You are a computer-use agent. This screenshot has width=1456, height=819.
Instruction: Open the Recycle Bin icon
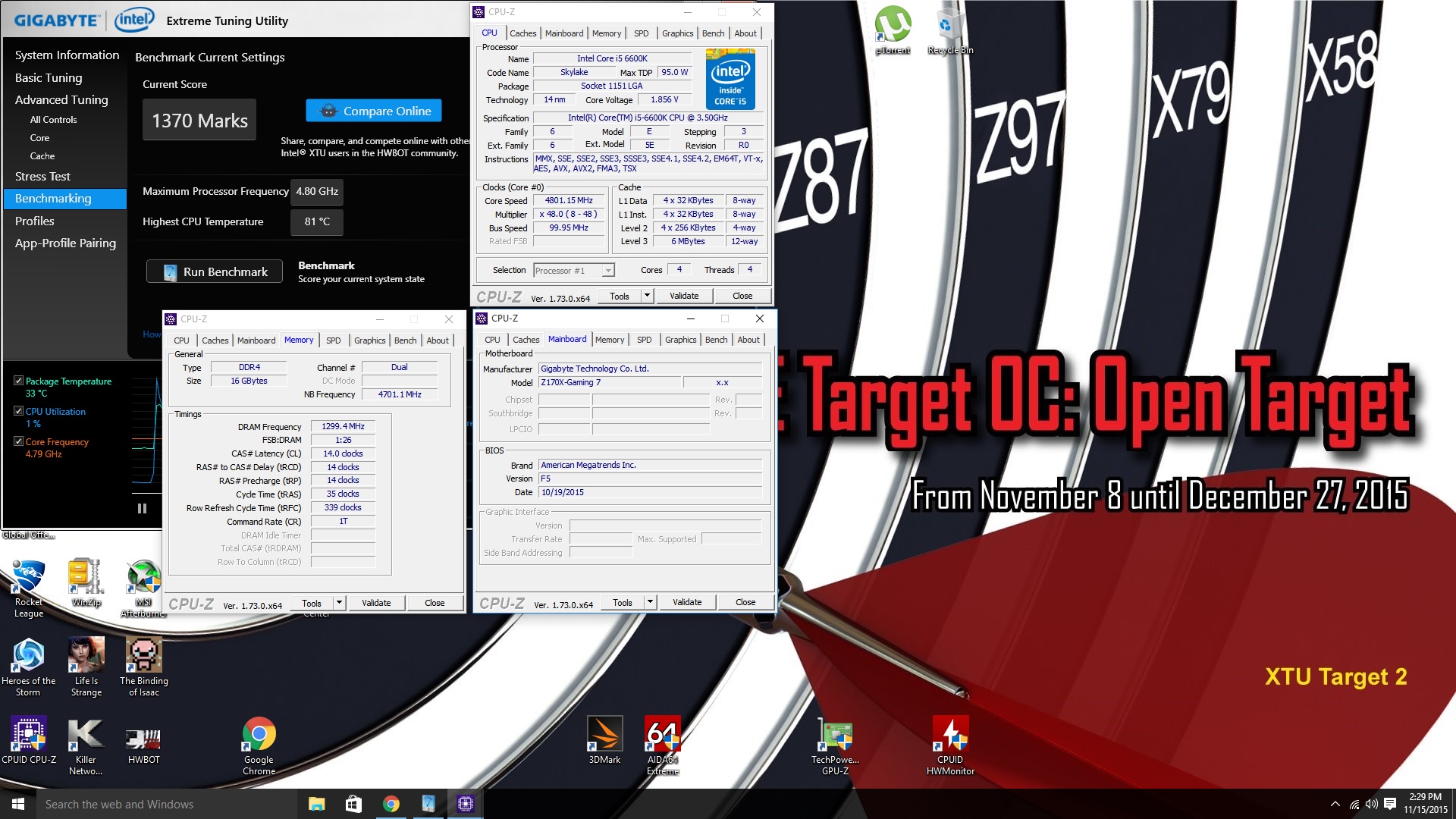pos(949,30)
